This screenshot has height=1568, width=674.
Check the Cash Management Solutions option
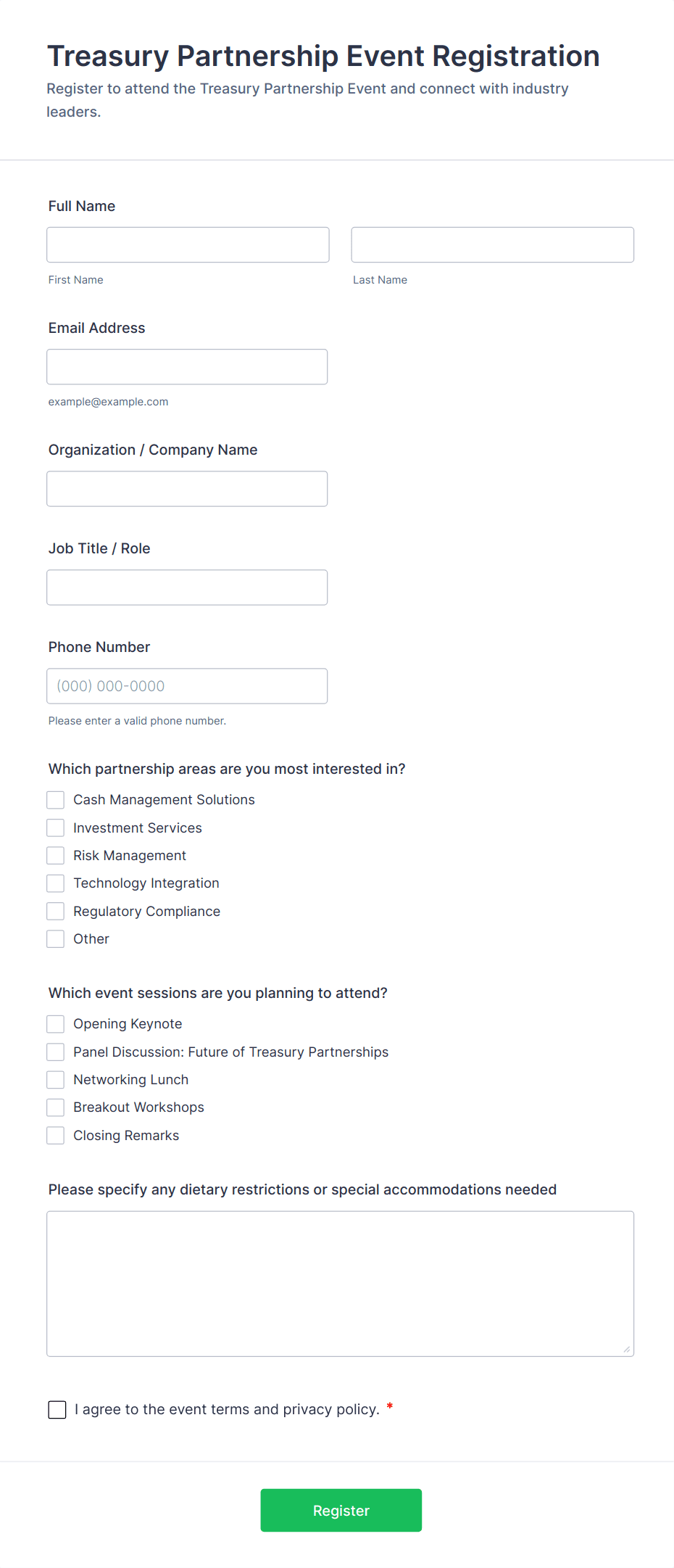point(55,799)
